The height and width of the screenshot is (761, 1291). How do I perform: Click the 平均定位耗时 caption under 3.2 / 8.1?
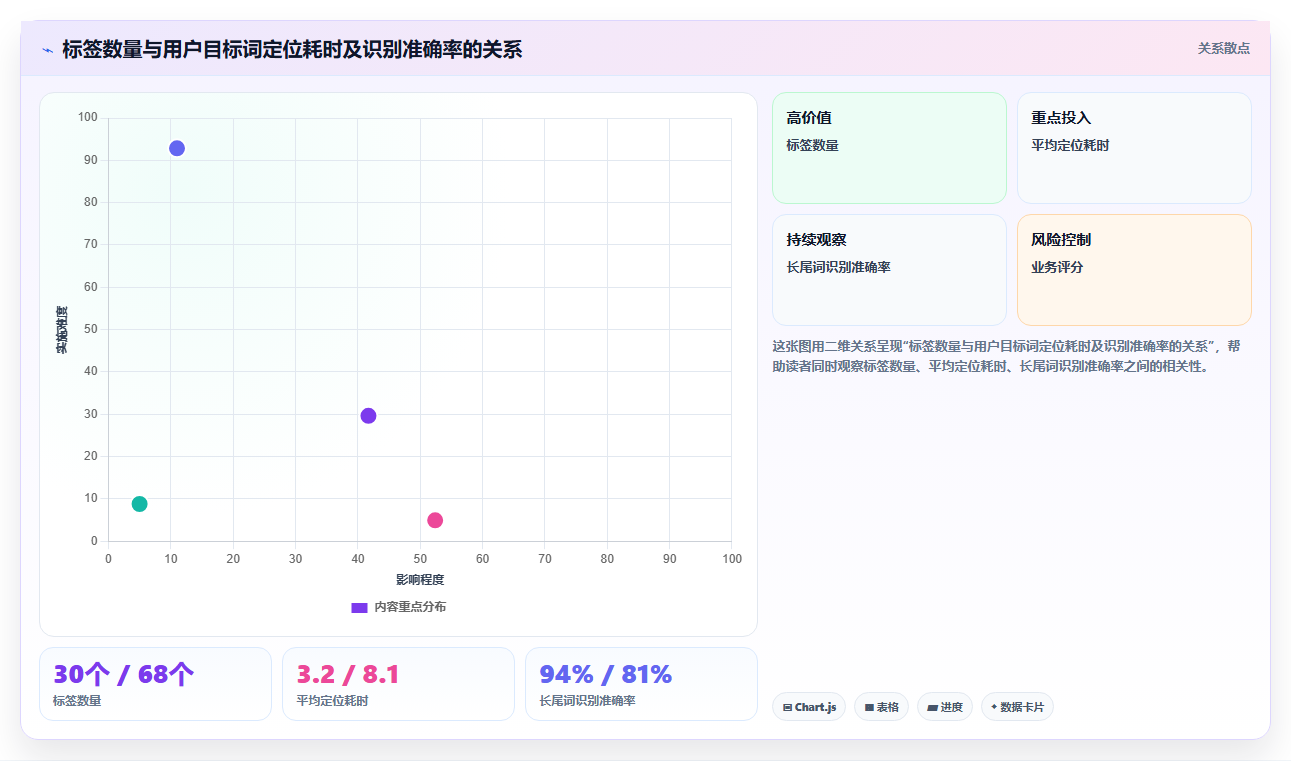tap(332, 701)
